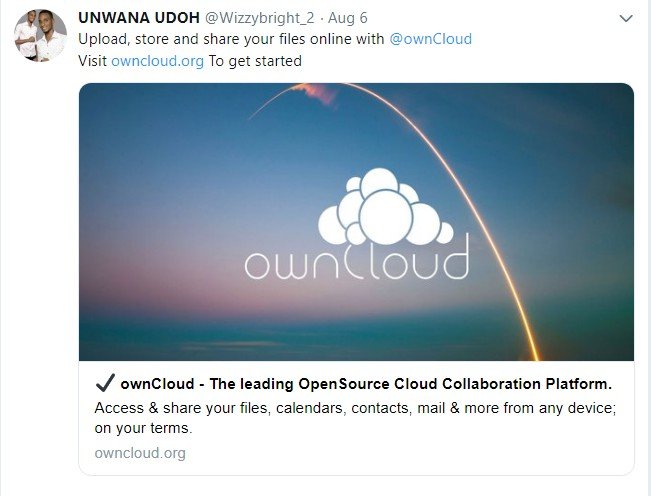Click the UNWANA UDOH profile avatar
The image size is (651, 496).
coord(40,35)
